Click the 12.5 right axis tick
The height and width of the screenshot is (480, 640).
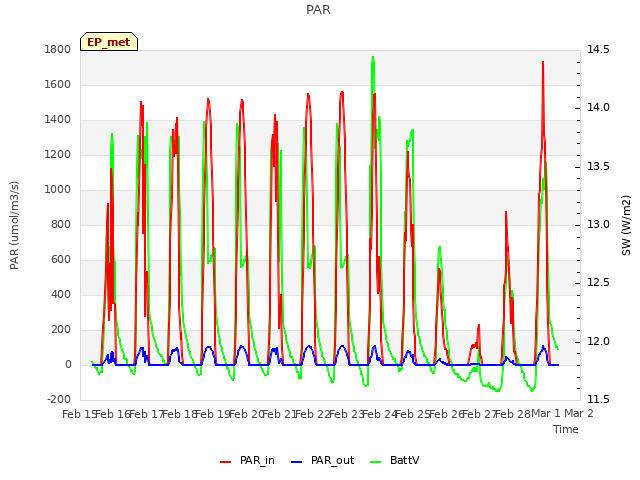point(598,283)
